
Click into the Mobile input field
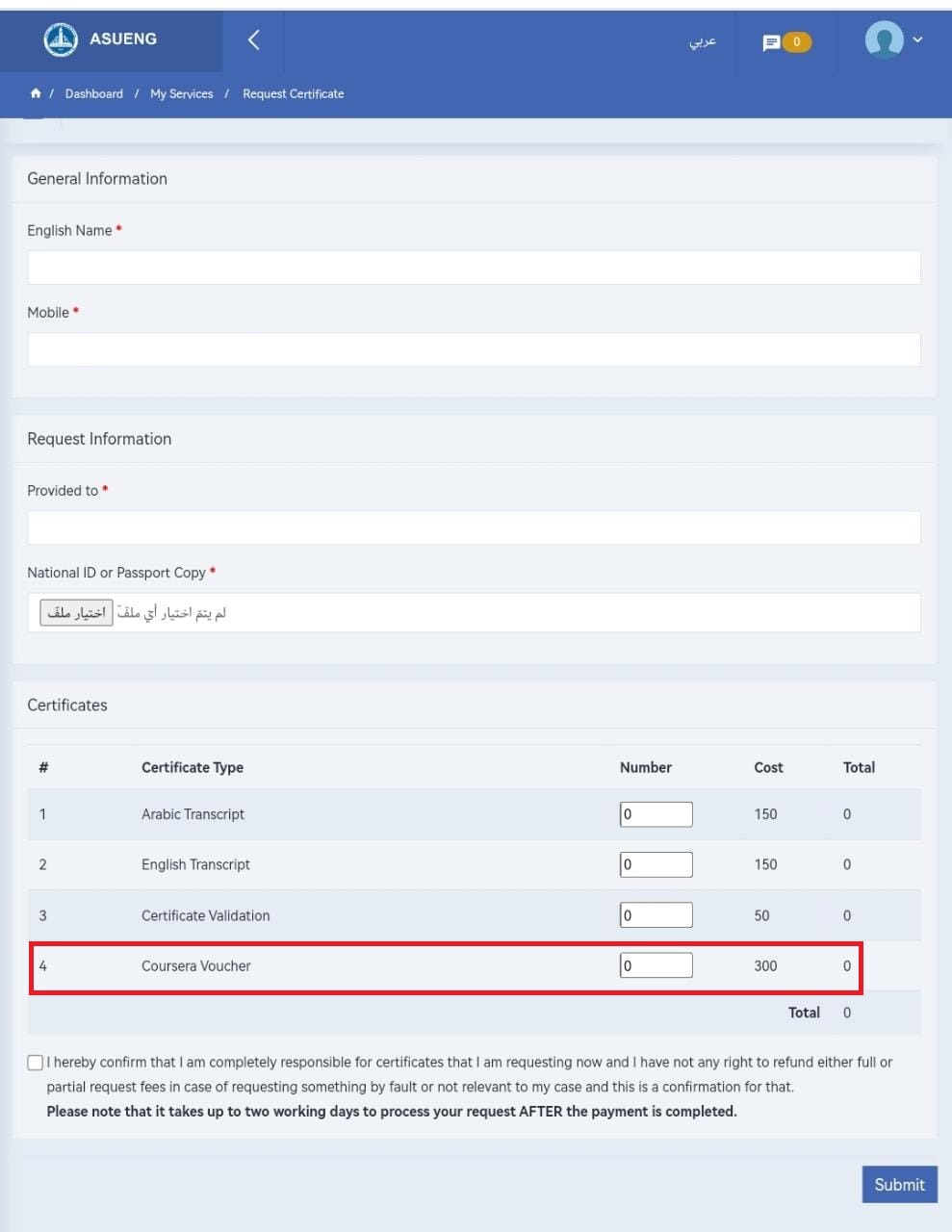pyautogui.click(x=474, y=349)
